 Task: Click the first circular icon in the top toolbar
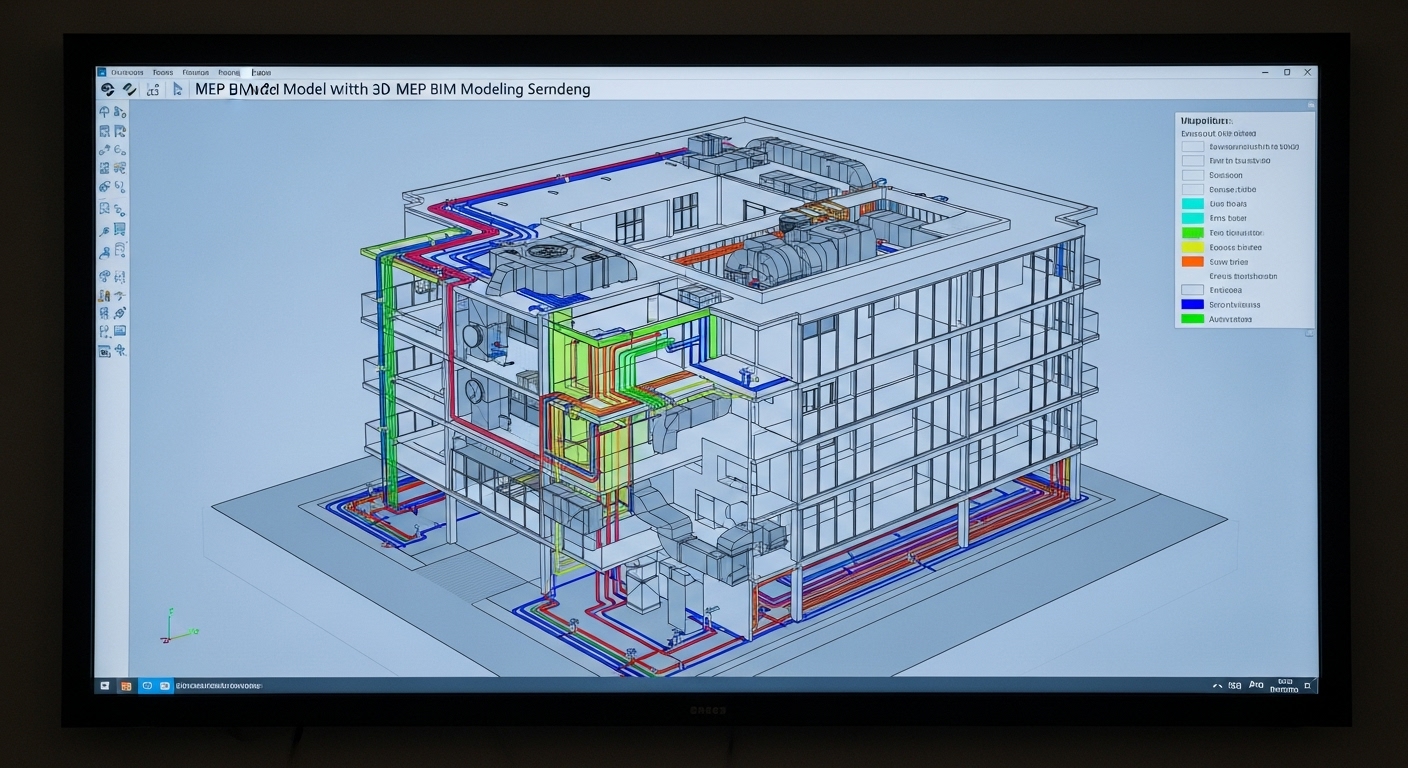pyautogui.click(x=108, y=89)
